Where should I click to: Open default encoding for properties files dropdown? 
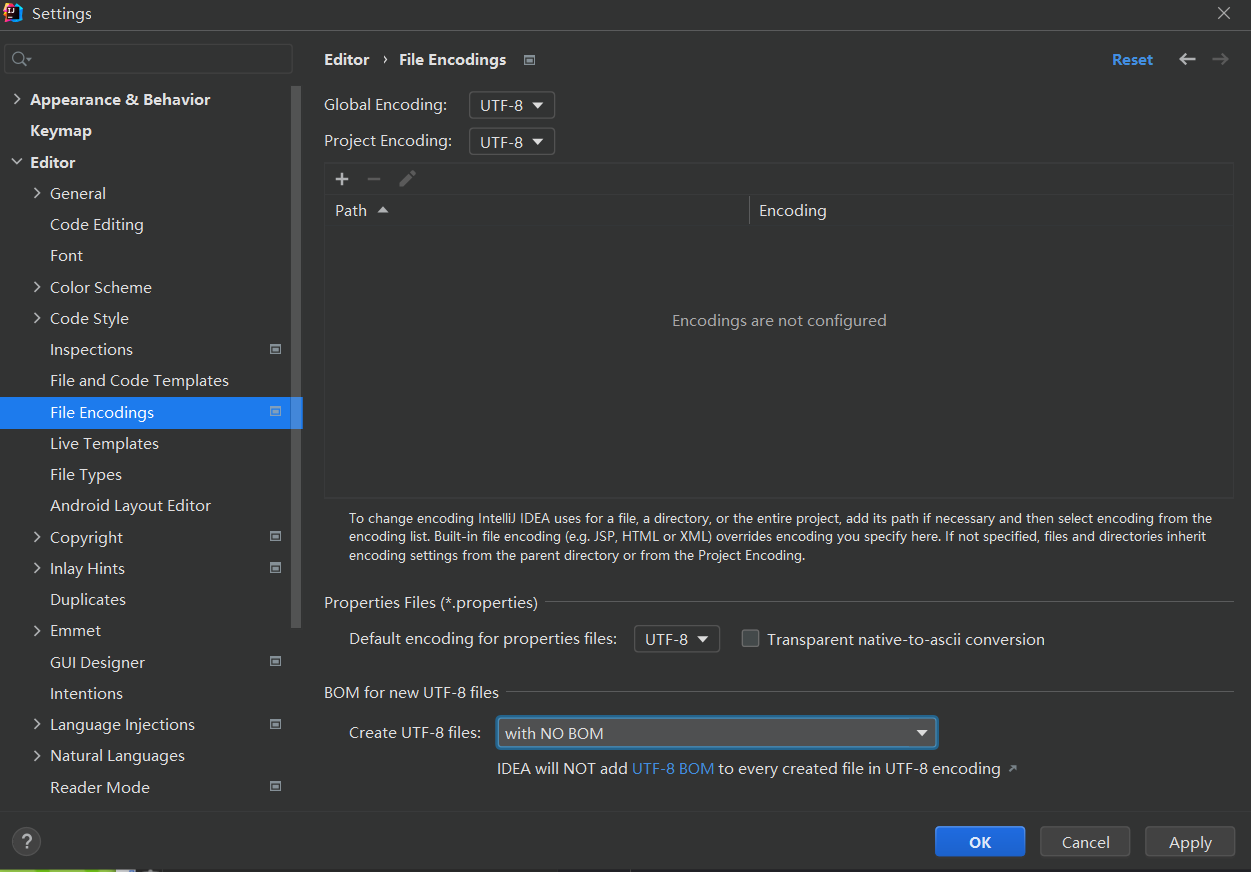pos(677,639)
